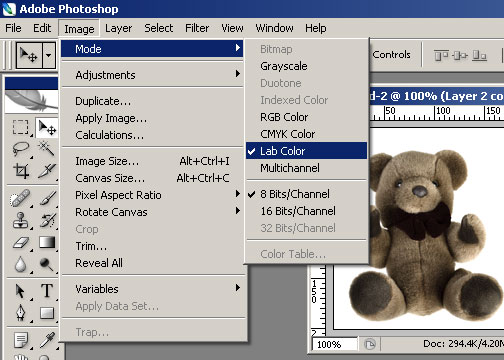This screenshot has width=504, height=360.
Task: Open the Layer menu
Action: (x=118, y=28)
